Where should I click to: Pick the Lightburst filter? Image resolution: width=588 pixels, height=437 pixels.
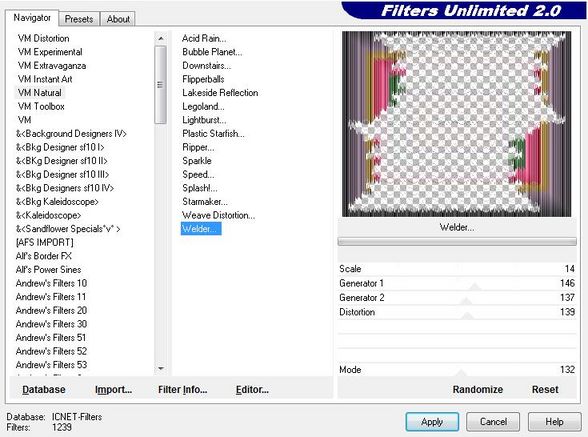coord(204,120)
